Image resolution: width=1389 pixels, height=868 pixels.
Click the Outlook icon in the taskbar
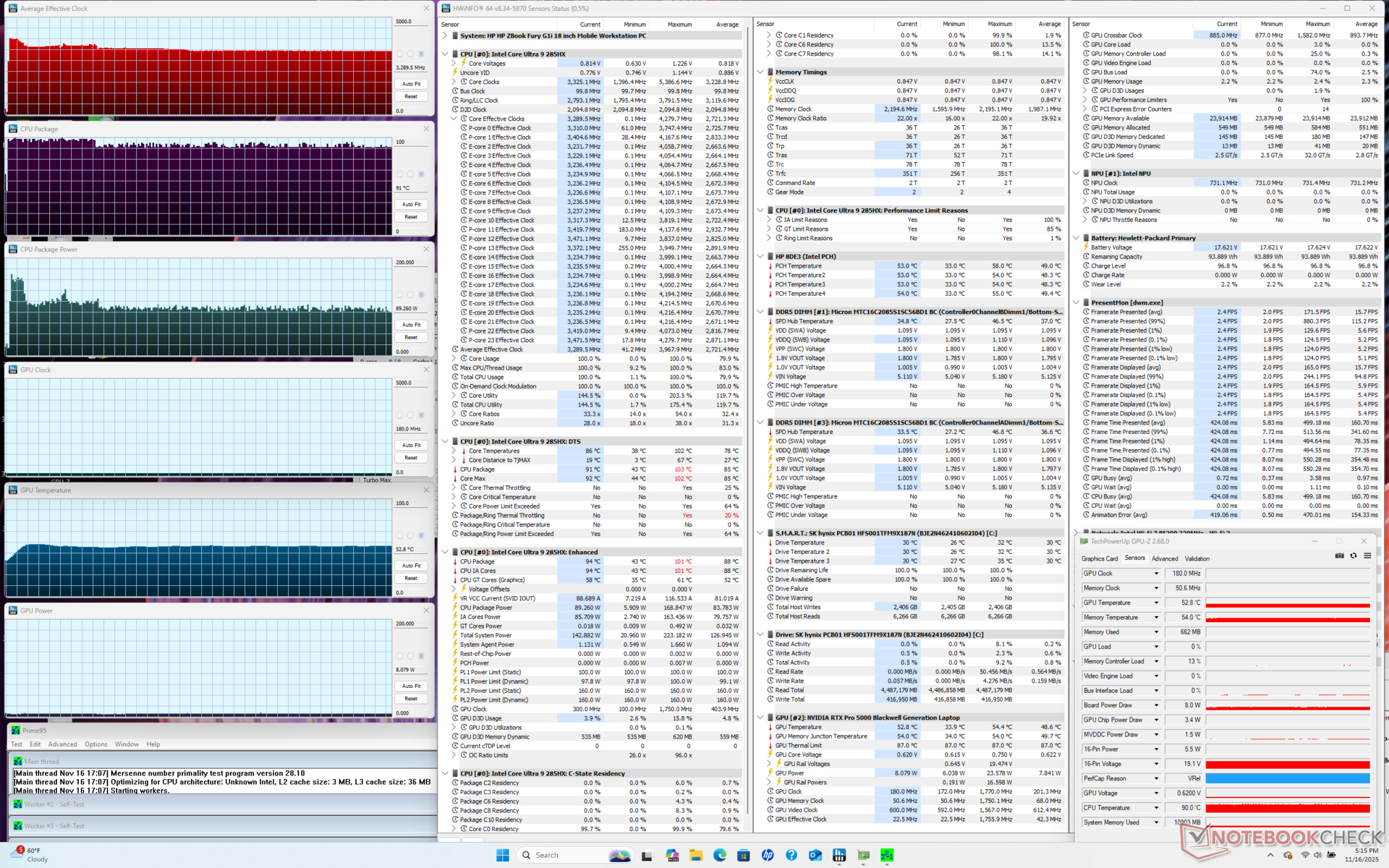pyautogui.click(x=815, y=855)
